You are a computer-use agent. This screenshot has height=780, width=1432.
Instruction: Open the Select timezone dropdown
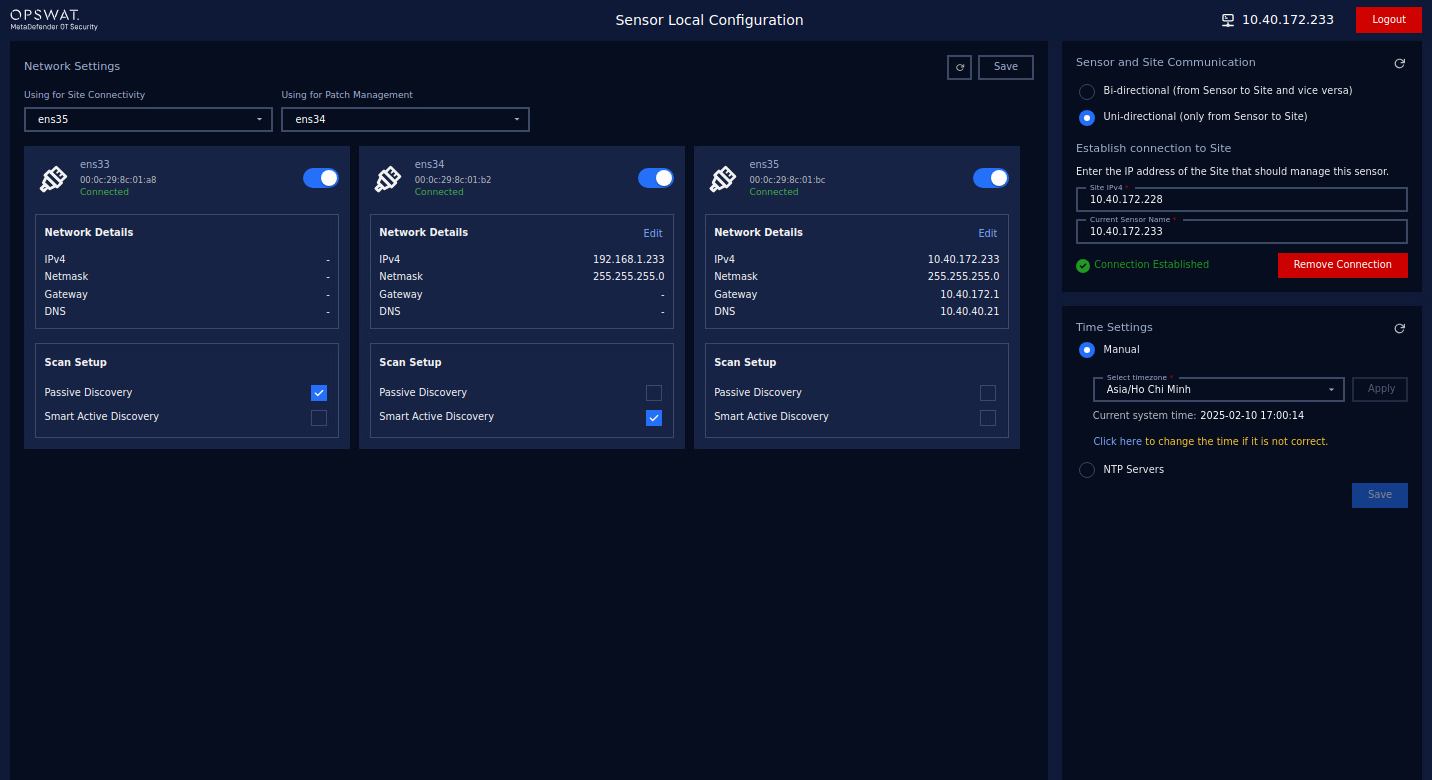pyautogui.click(x=1218, y=389)
